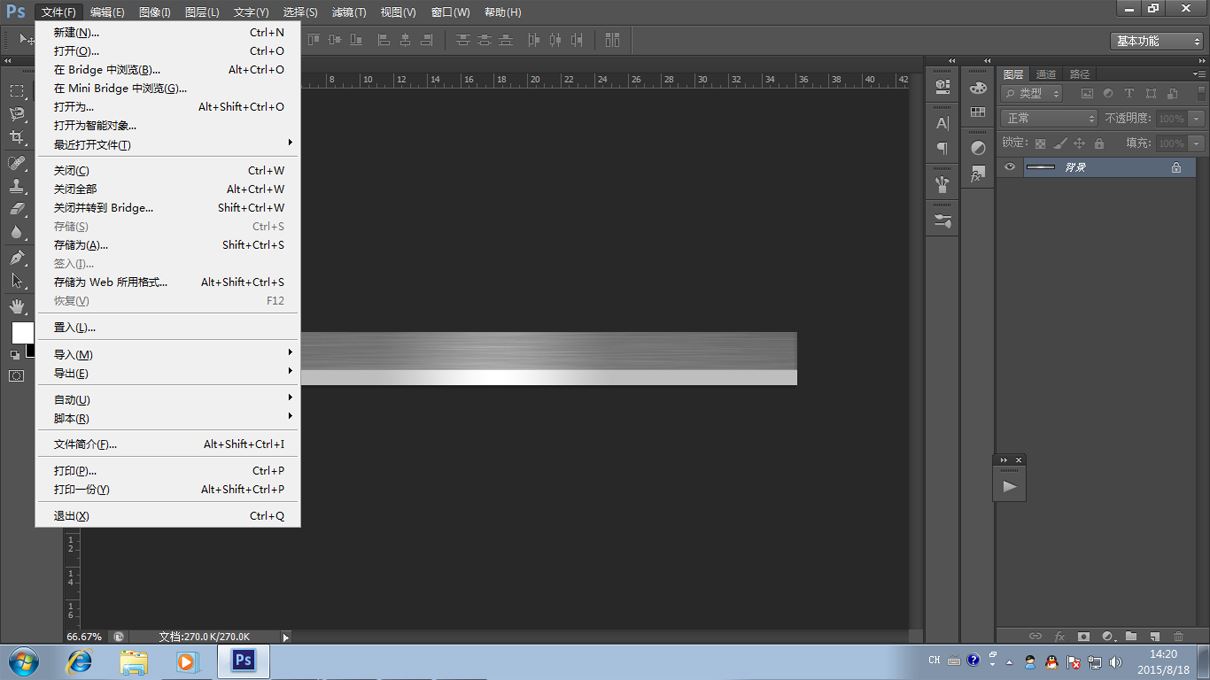Expand the 自动 submenu

tap(167, 399)
